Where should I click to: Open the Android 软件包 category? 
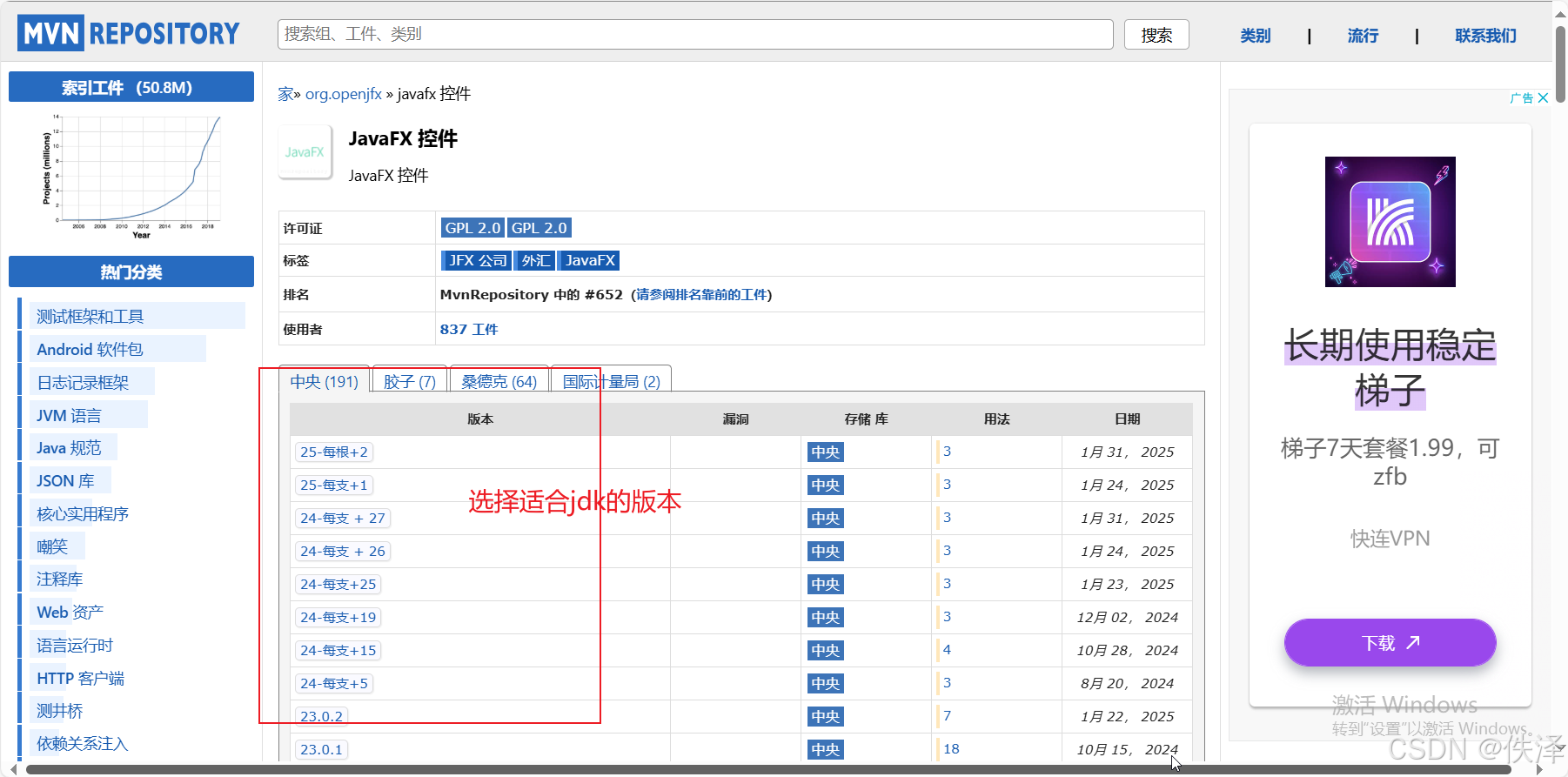(90, 349)
